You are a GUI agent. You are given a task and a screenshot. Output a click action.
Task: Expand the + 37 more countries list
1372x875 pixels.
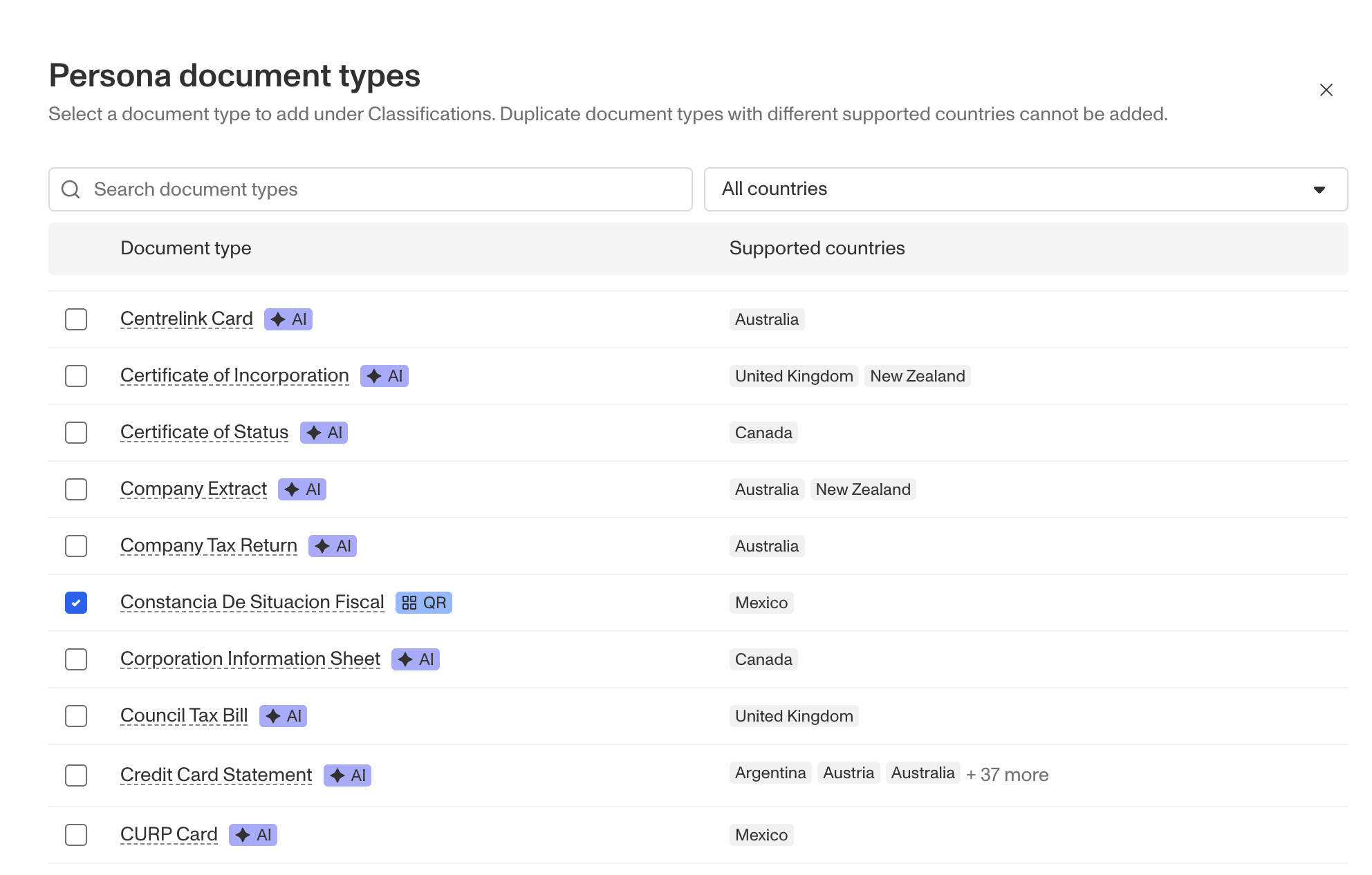pos(1007,775)
